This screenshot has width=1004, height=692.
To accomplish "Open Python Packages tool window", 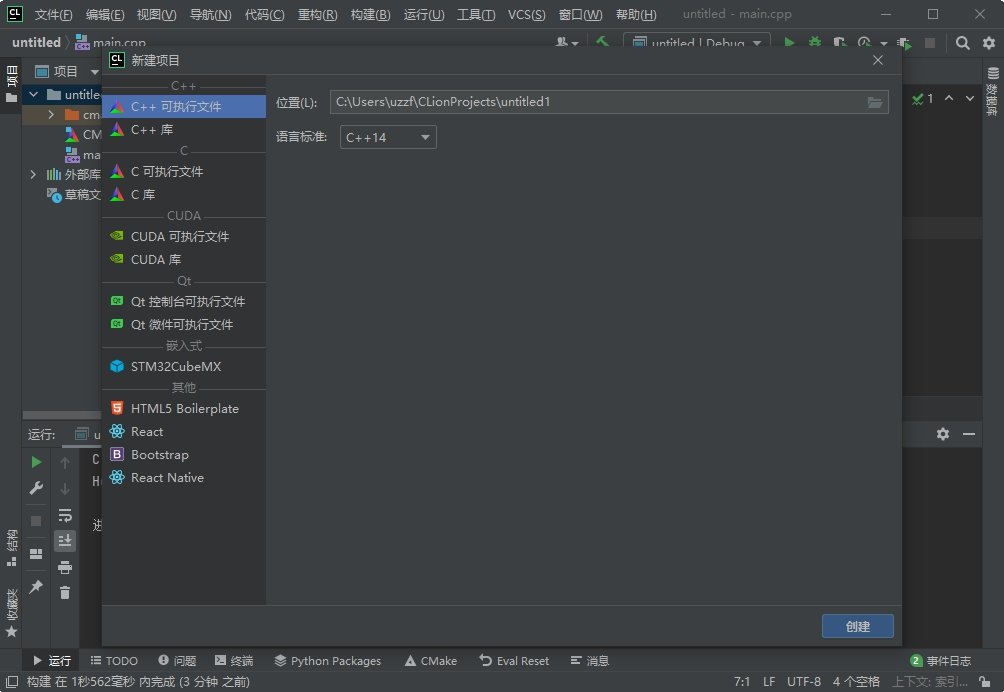I will (x=327, y=661).
